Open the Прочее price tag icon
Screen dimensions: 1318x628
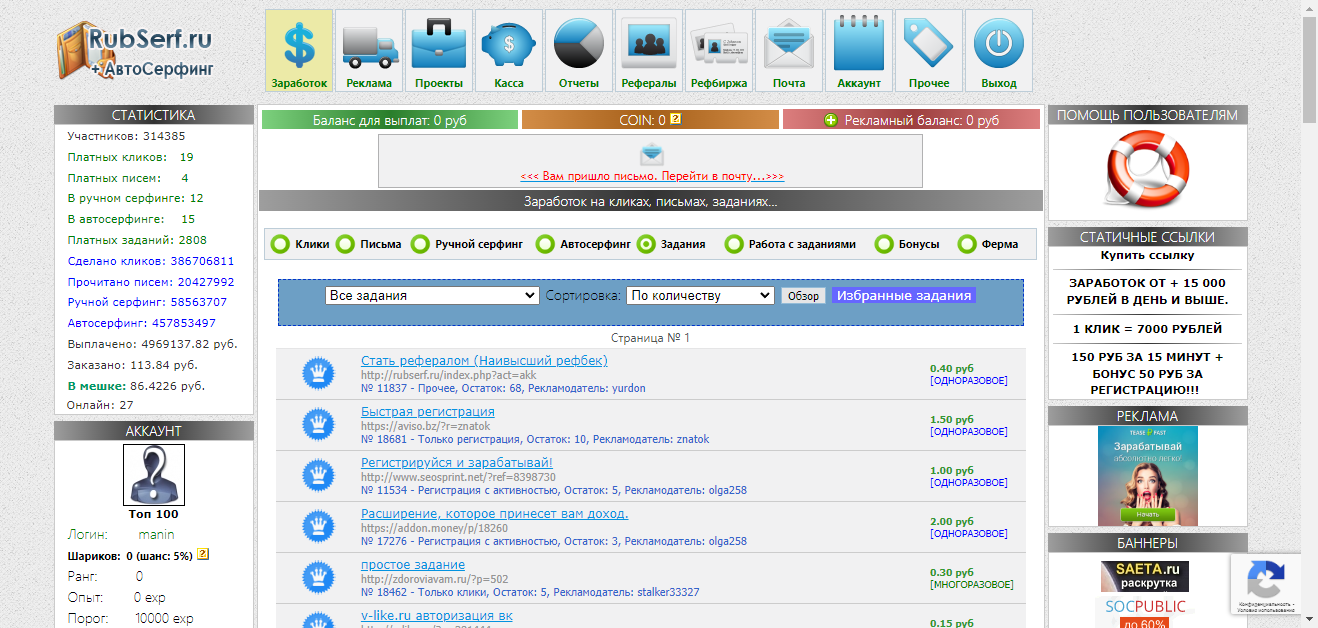(929, 51)
